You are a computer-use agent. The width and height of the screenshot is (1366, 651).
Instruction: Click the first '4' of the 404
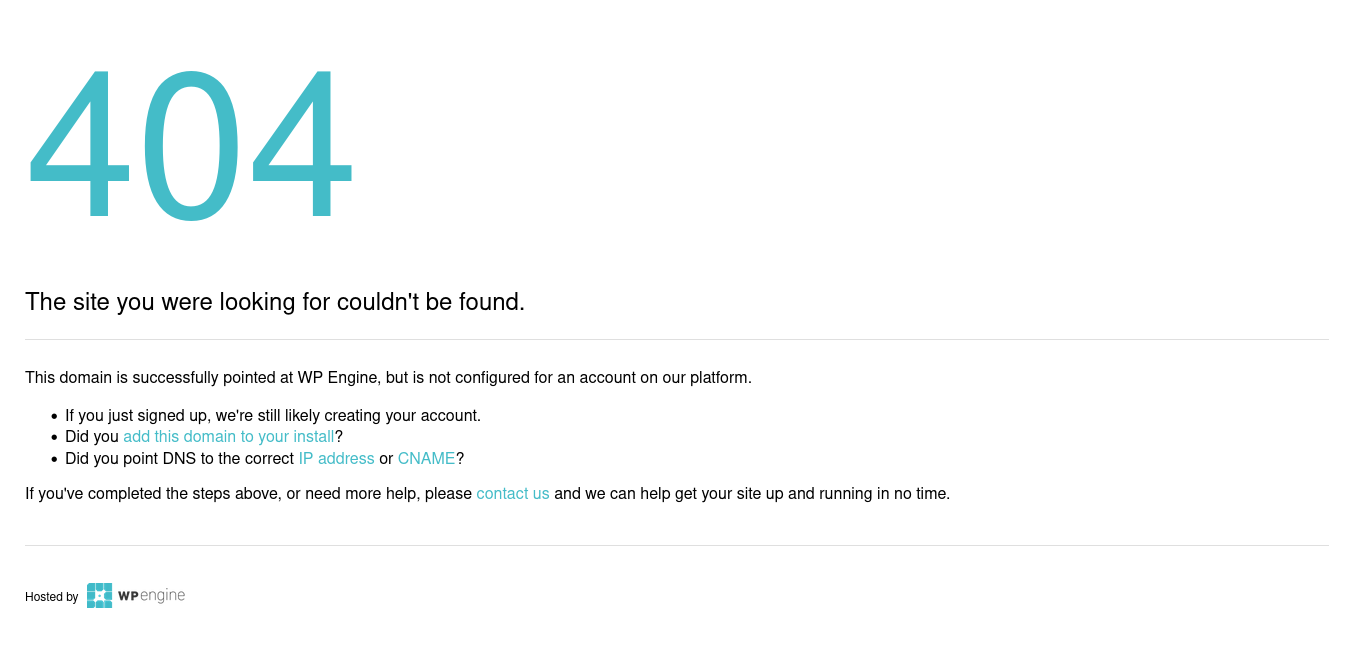pyautogui.click(x=79, y=144)
